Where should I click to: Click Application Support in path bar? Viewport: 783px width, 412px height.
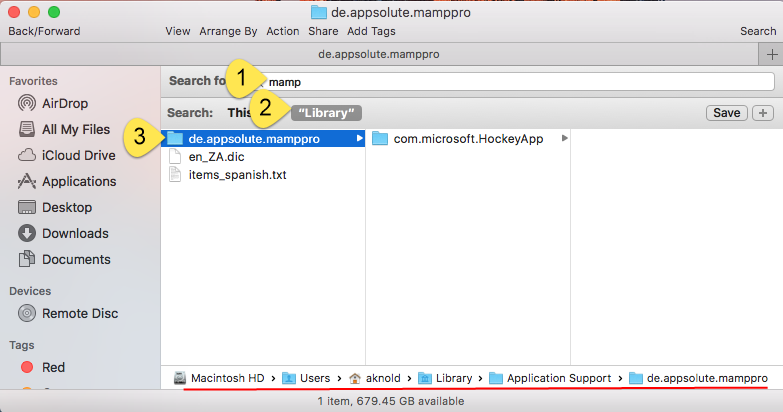pyautogui.click(x=550, y=378)
